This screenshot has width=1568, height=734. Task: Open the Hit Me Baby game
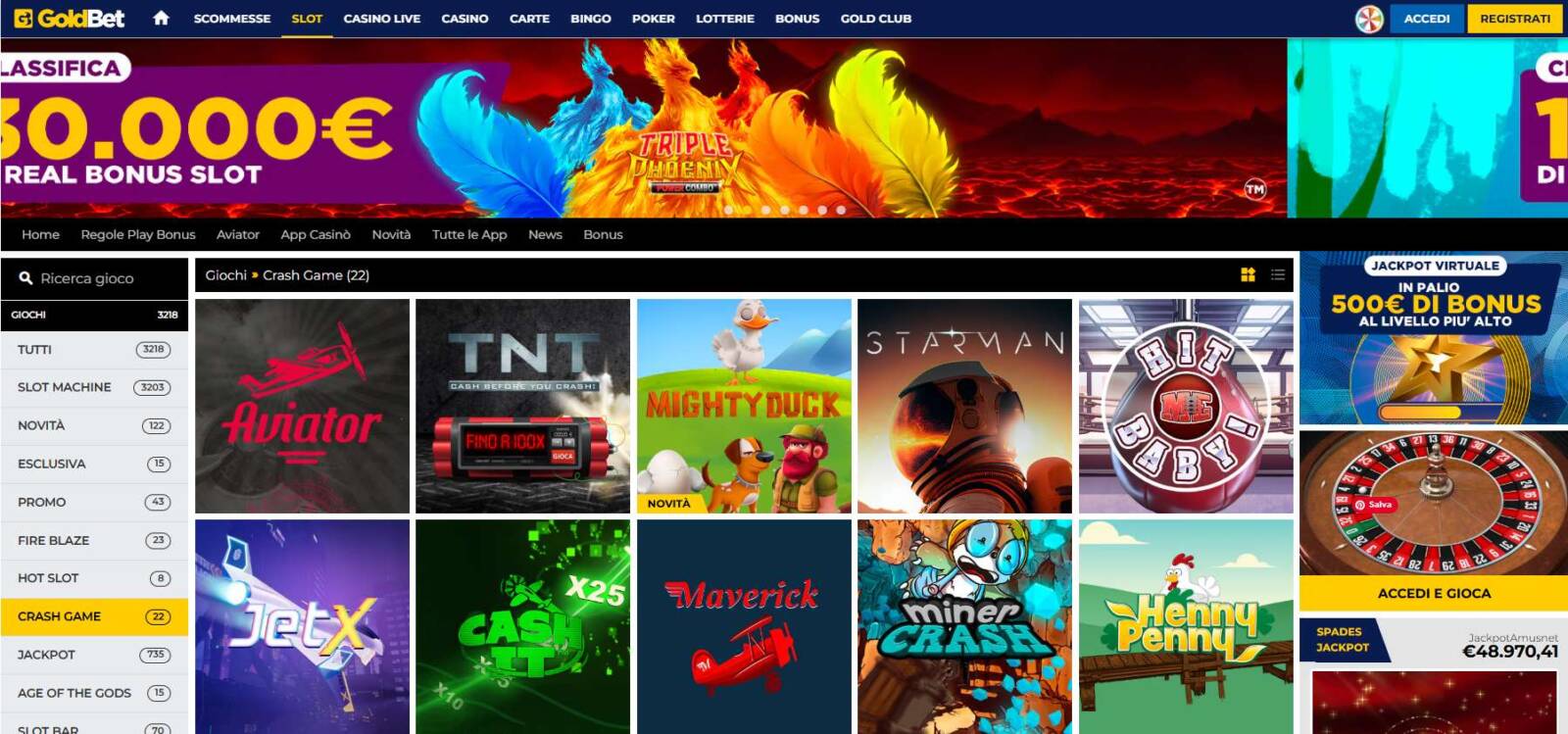click(x=1186, y=406)
